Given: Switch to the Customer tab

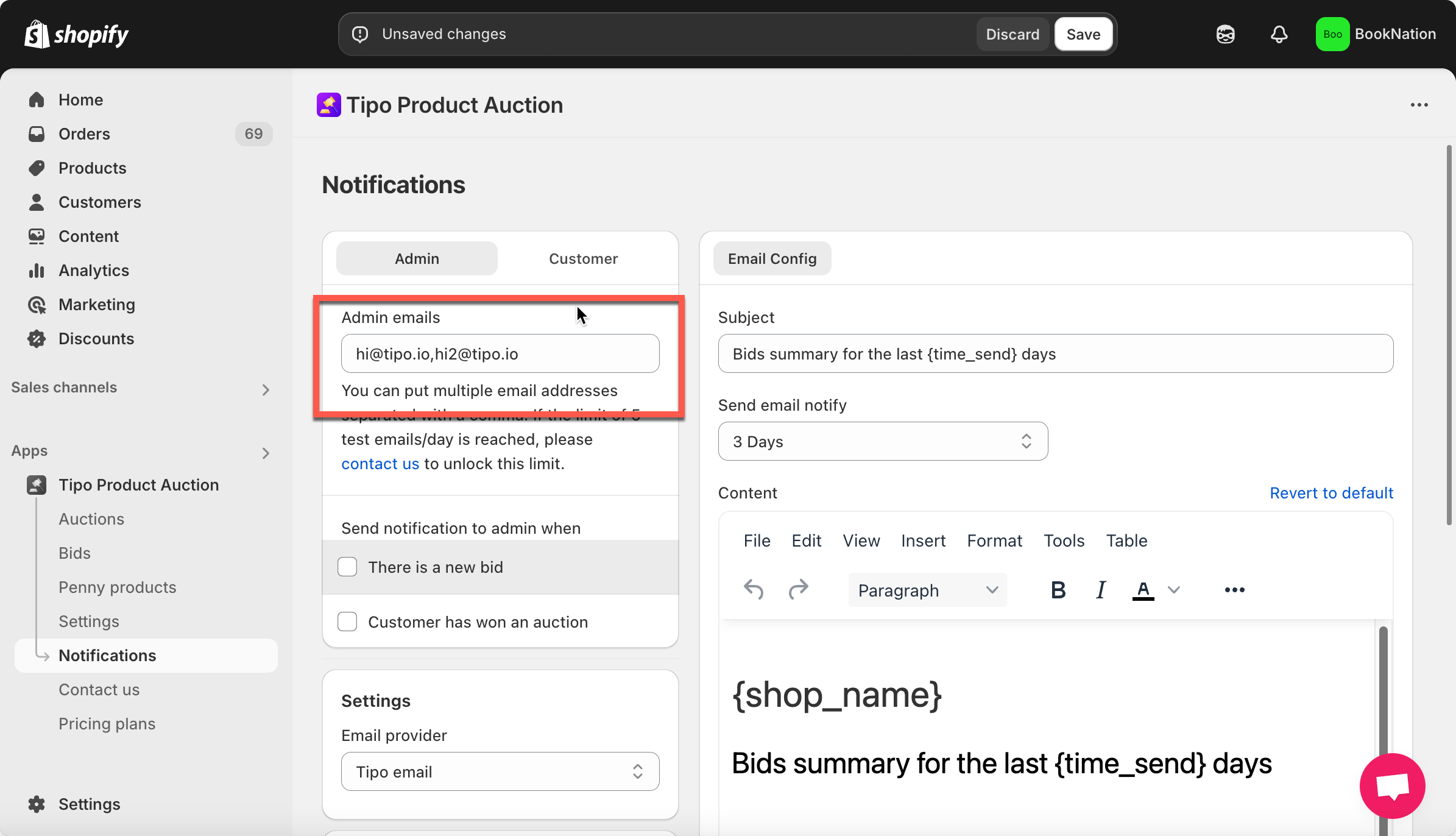Looking at the screenshot, I should (x=583, y=258).
